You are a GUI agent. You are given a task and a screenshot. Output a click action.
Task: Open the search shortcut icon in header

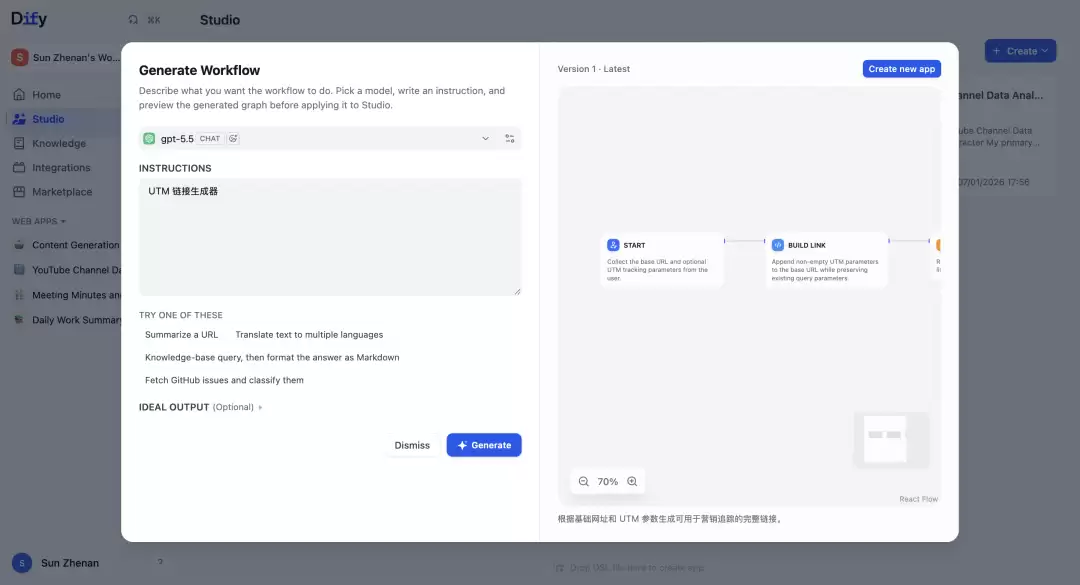[x=133, y=20]
